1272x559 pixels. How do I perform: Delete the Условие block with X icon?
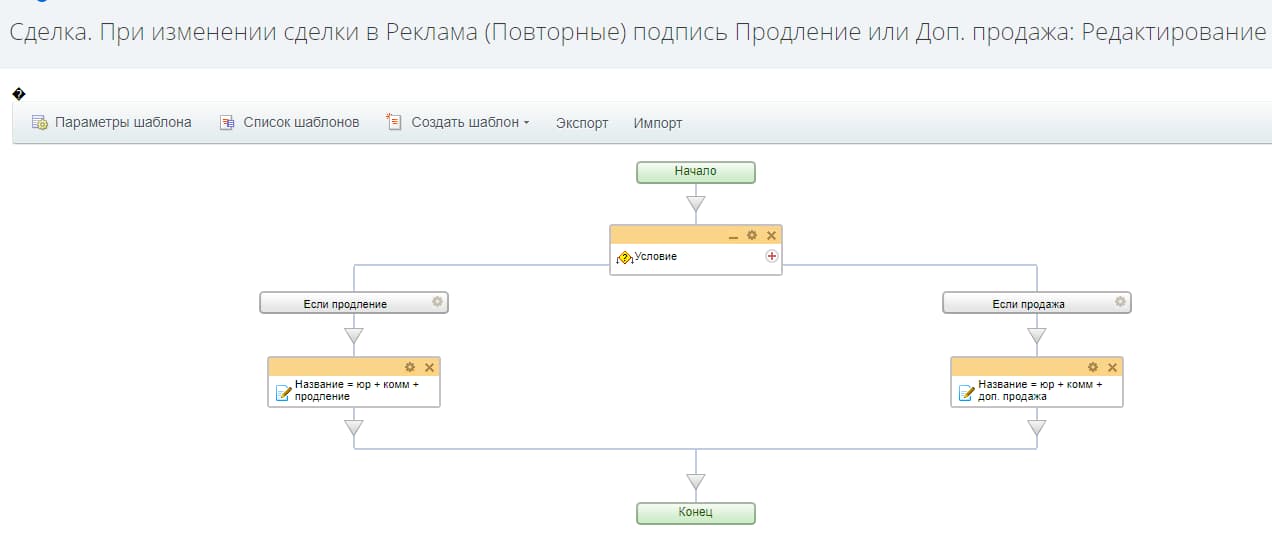point(771,236)
